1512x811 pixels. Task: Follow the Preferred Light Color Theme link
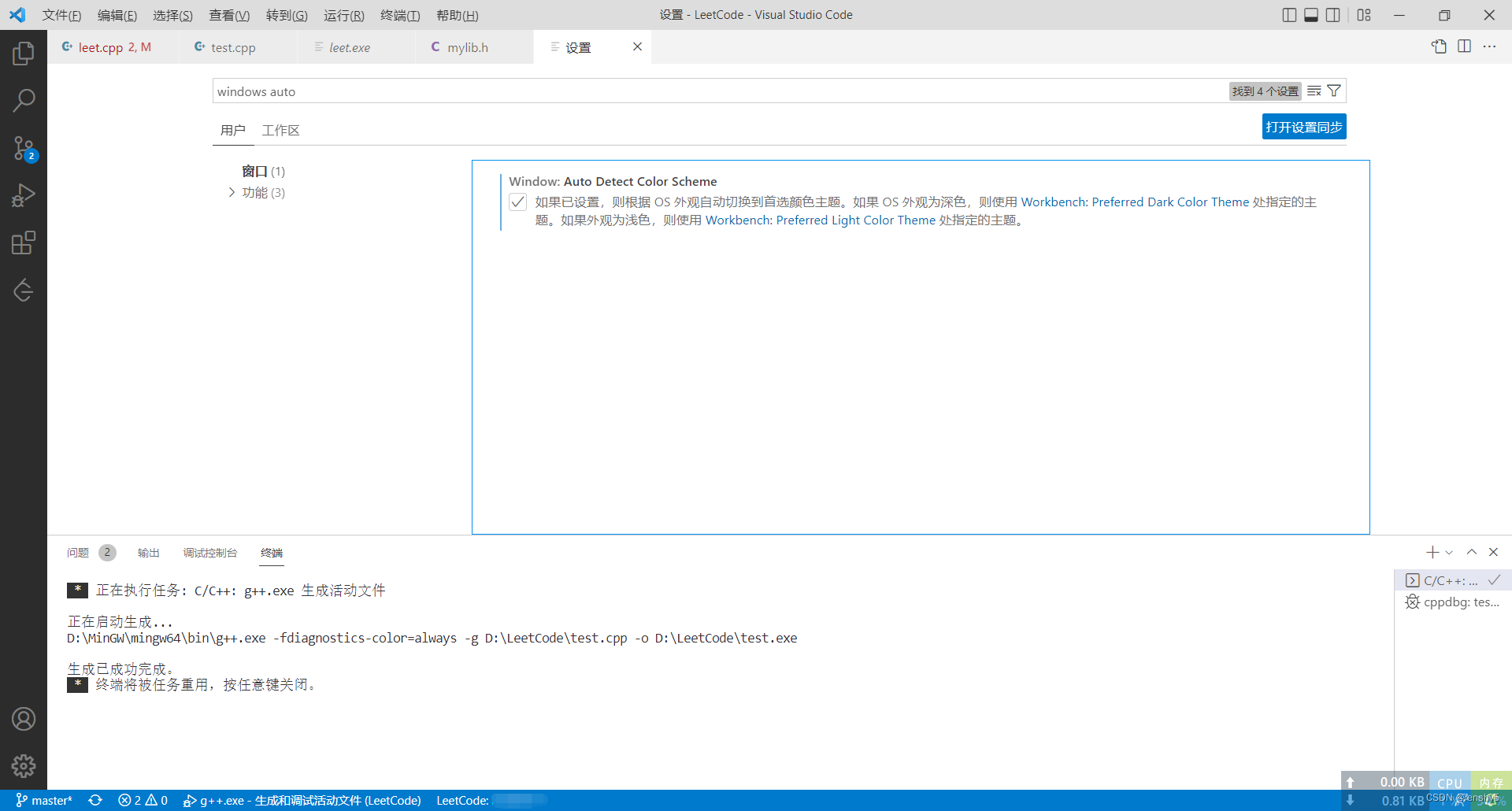point(821,220)
